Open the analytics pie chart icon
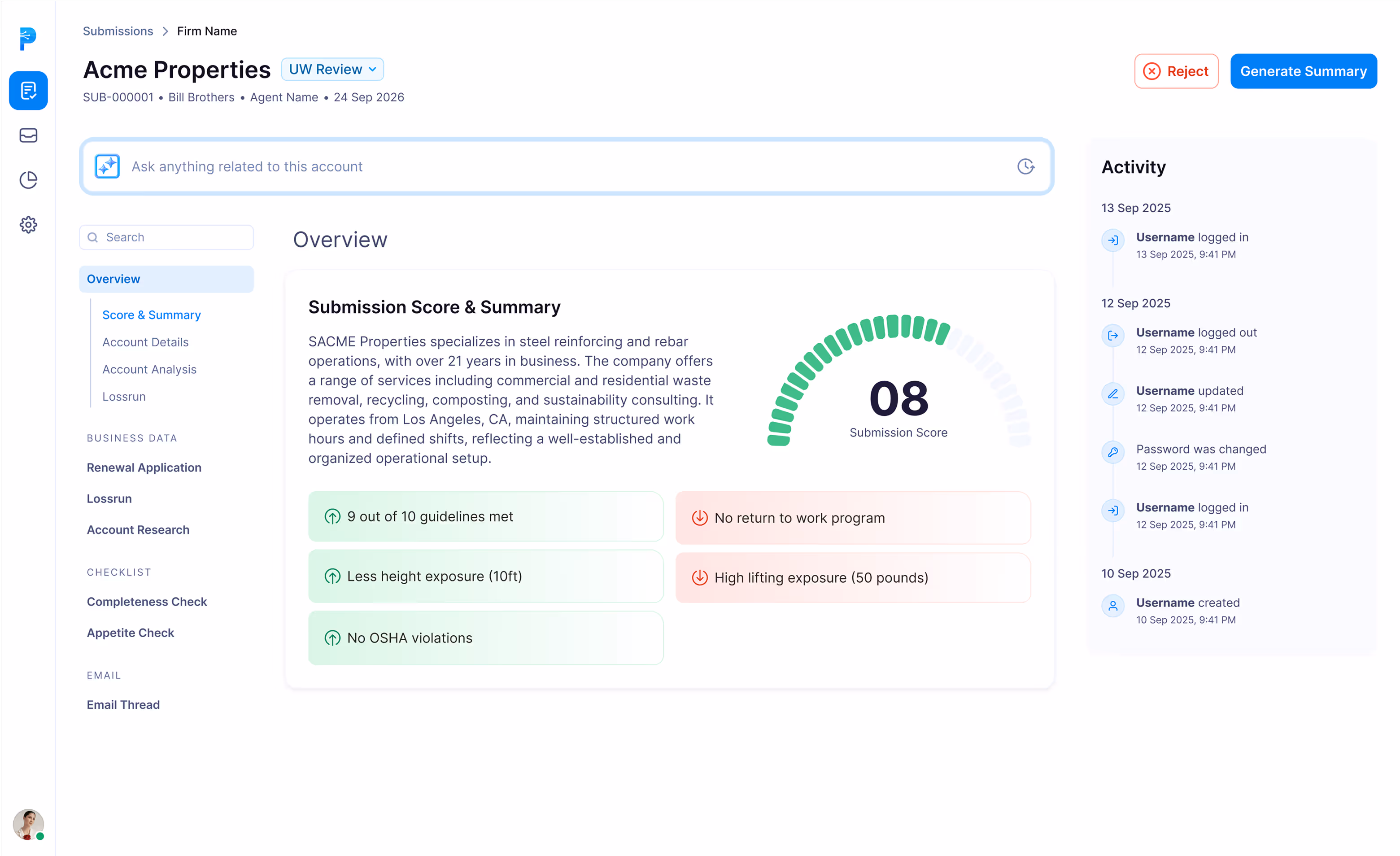This screenshot has height=856, width=1400. [x=28, y=179]
